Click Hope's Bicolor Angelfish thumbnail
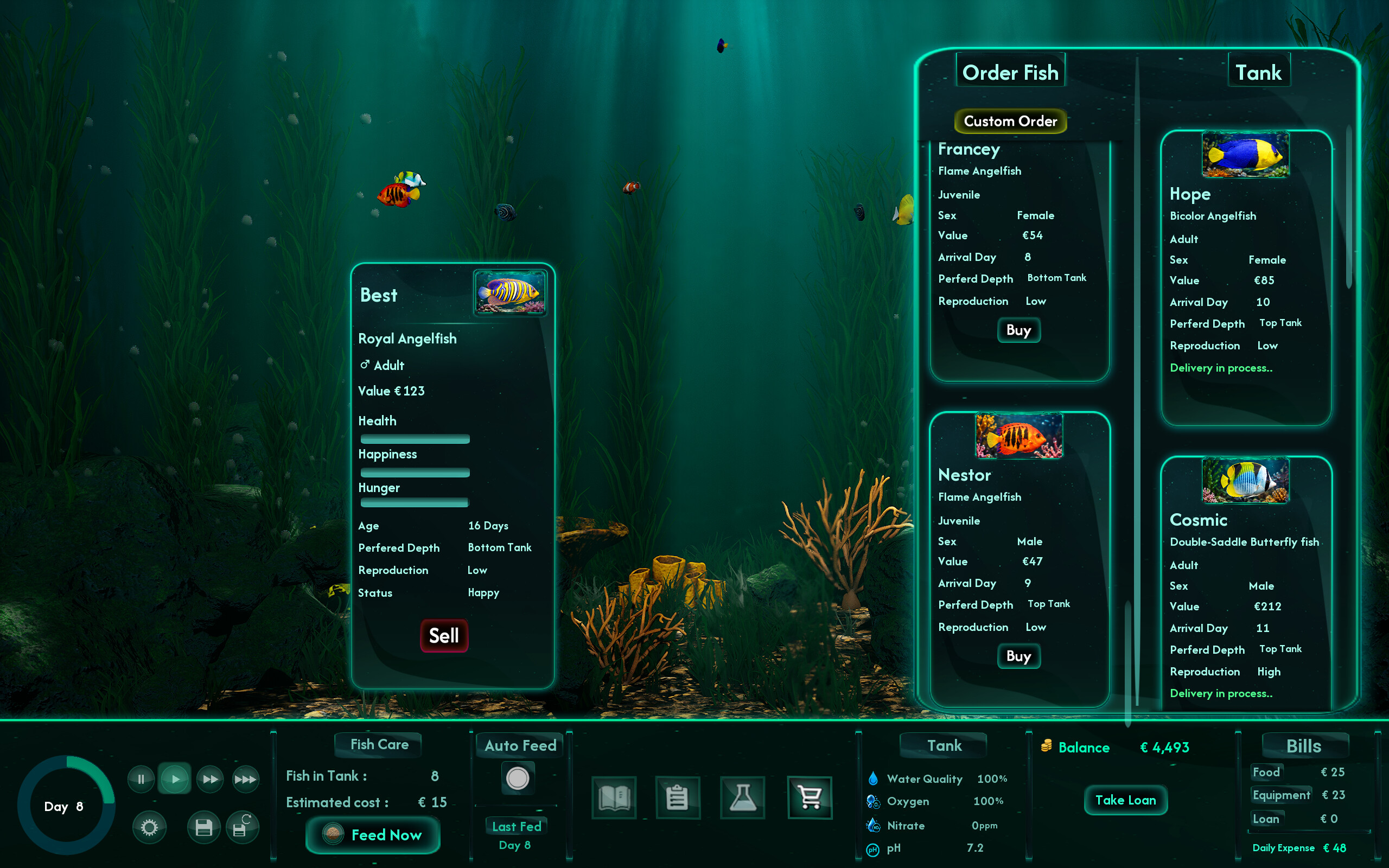This screenshot has height=868, width=1389. (1246, 155)
